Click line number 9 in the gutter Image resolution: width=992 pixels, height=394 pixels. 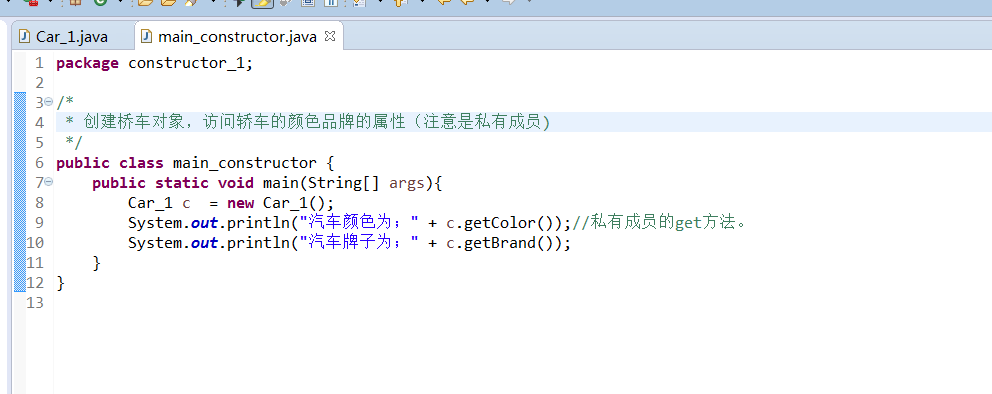pyautogui.click(x=39, y=223)
